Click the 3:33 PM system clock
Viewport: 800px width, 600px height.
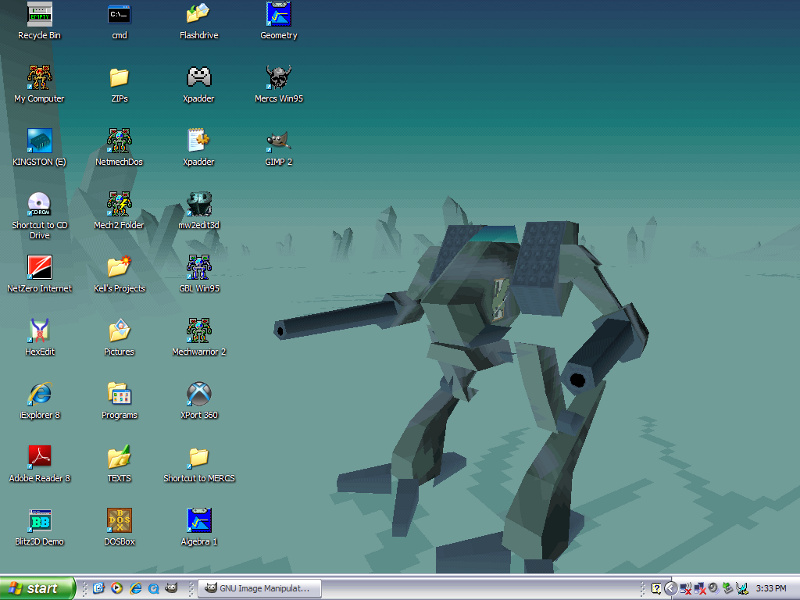pos(771,588)
